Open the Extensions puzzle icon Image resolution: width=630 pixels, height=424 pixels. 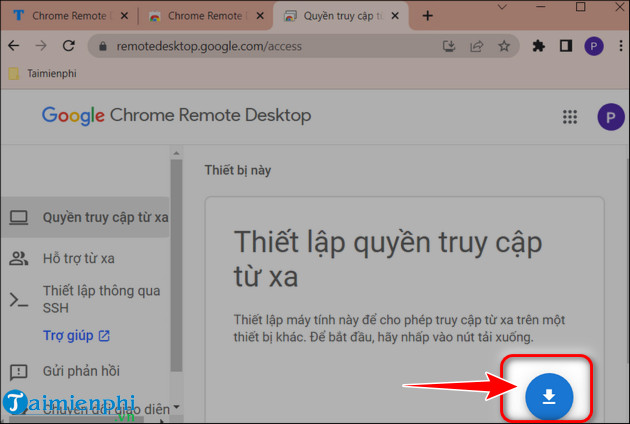pyautogui.click(x=538, y=46)
